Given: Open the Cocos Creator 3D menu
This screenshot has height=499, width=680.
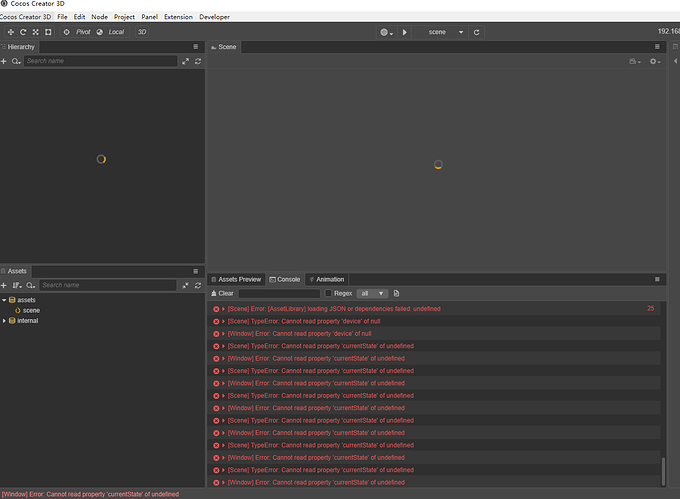Looking at the screenshot, I should [26, 17].
